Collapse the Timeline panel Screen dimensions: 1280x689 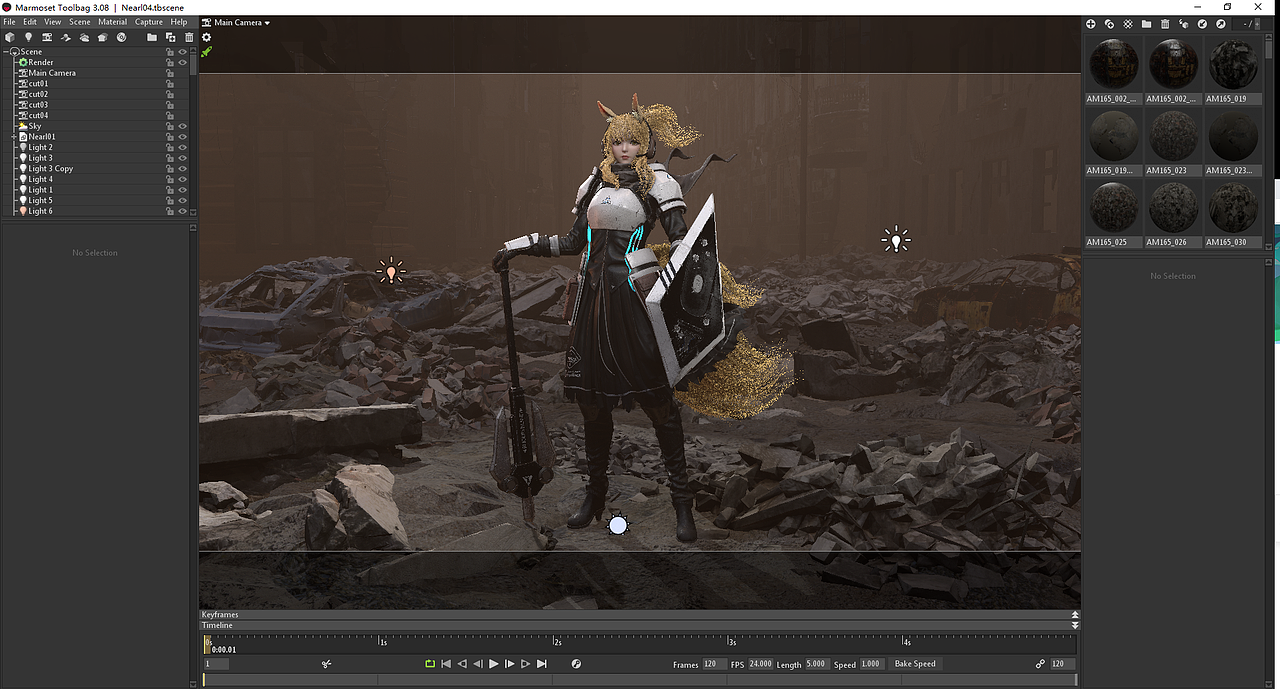click(x=1075, y=626)
